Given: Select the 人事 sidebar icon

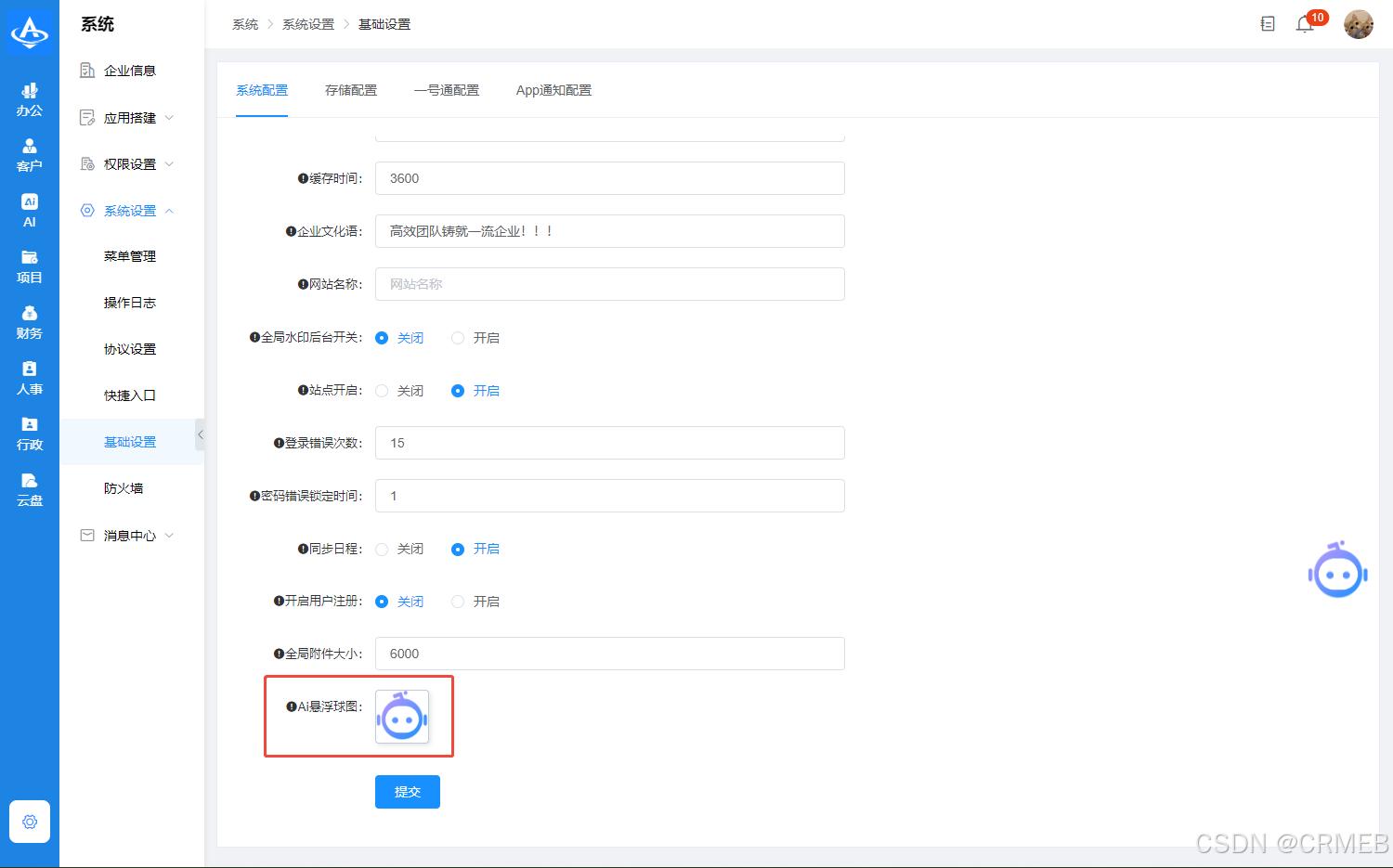Looking at the screenshot, I should [x=29, y=378].
